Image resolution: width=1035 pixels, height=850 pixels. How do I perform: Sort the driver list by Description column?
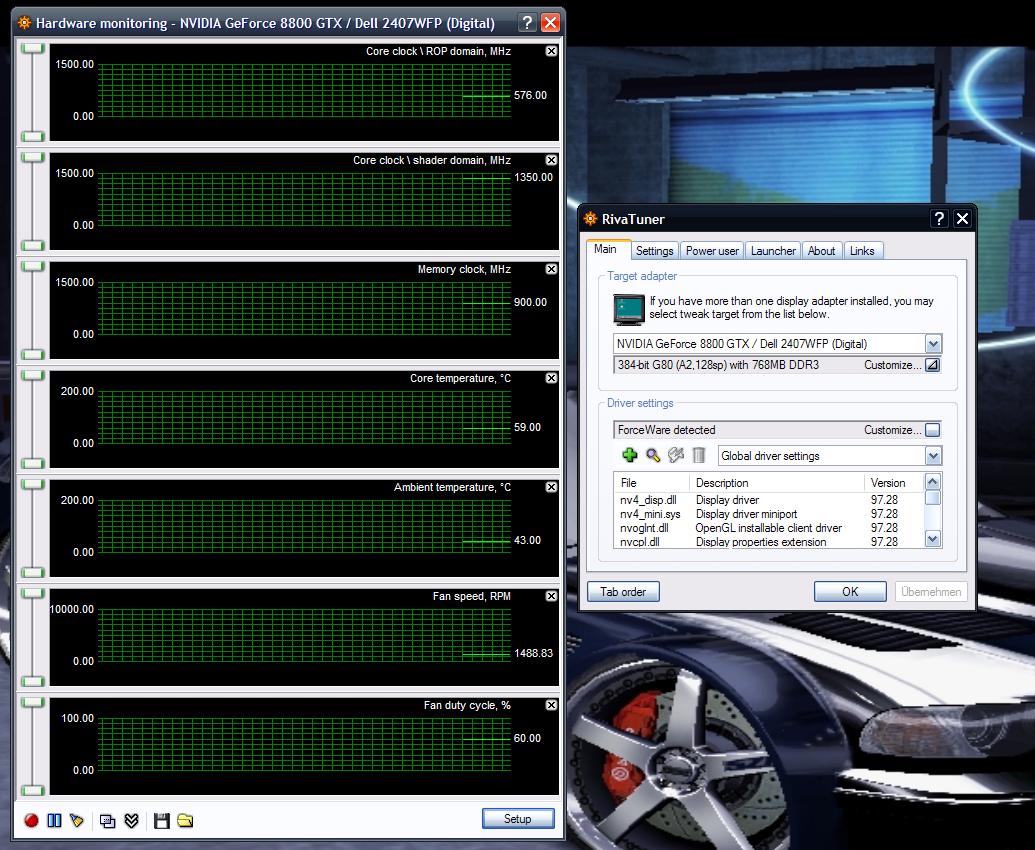[x=777, y=483]
